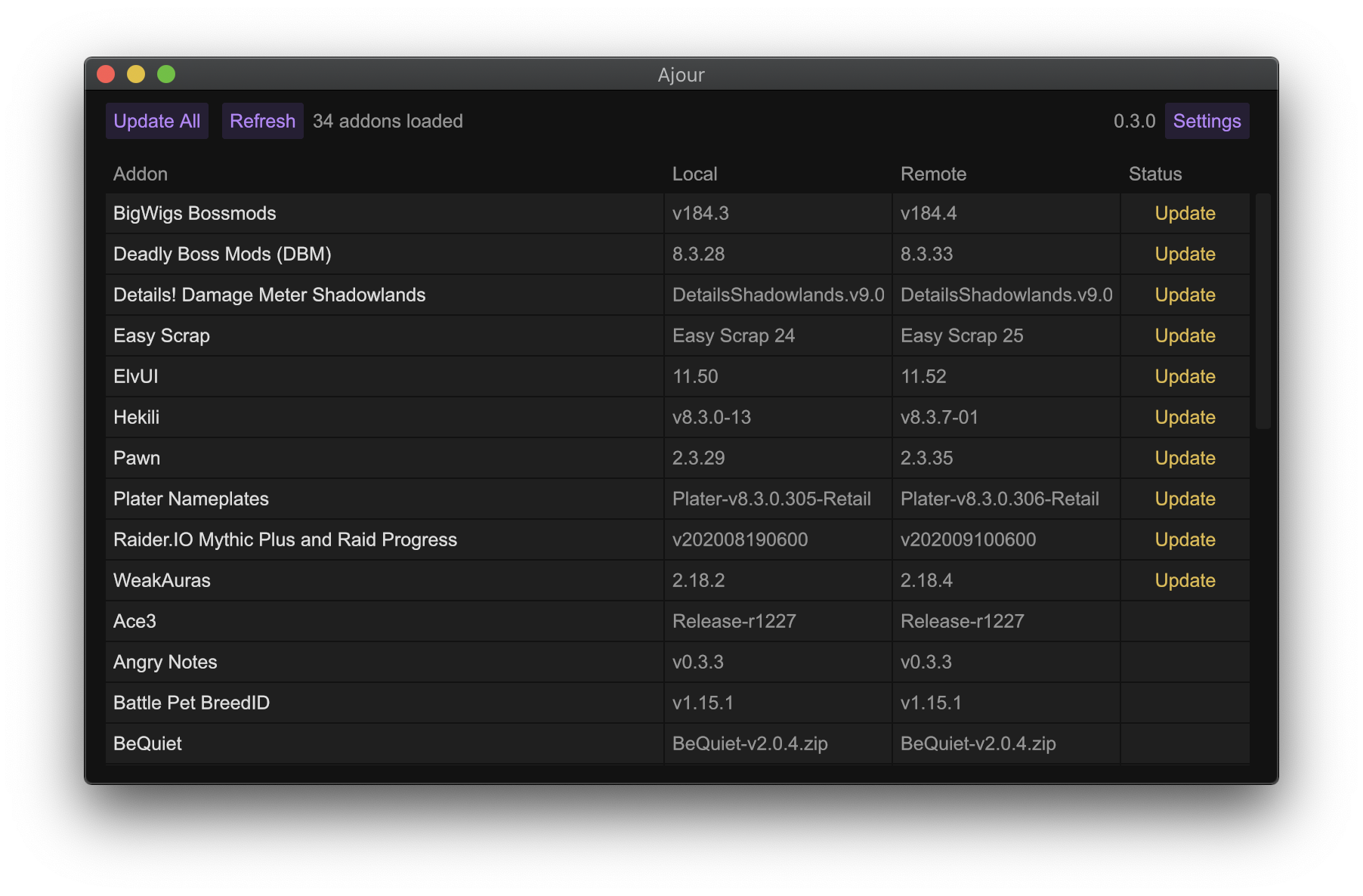Screen dimensions: 1363x896
Task: Click remote version 2.18.4
Action: (x=927, y=580)
